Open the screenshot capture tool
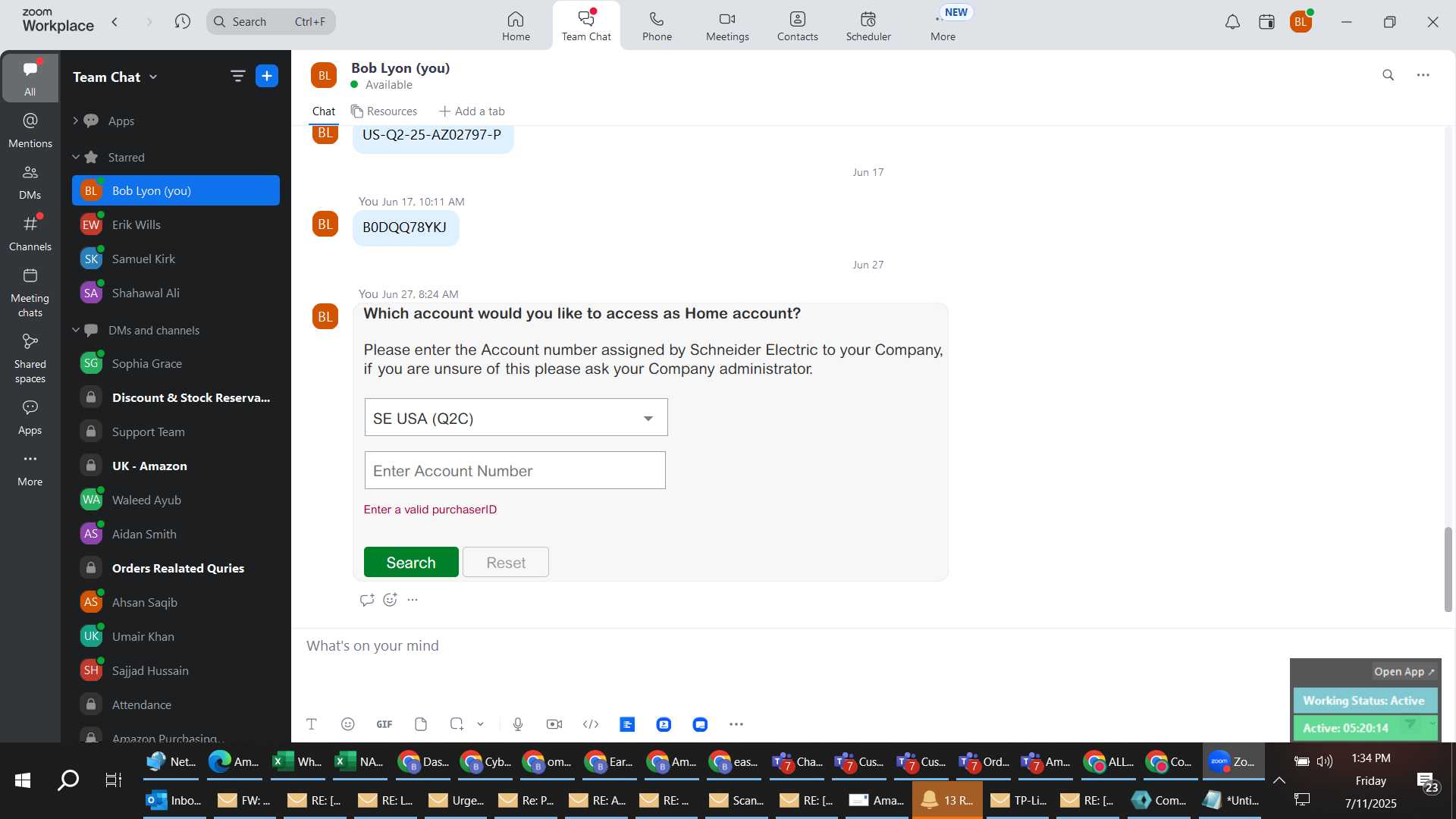The height and width of the screenshot is (819, 1456). coord(457,724)
